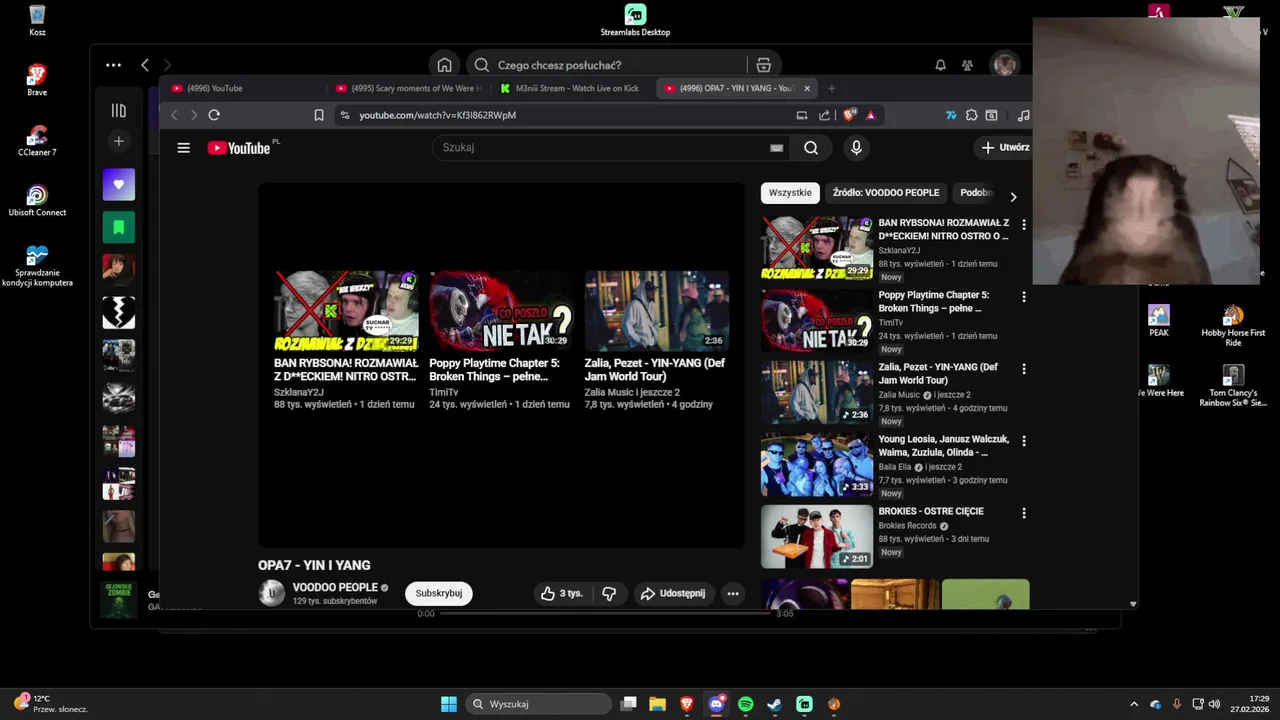This screenshot has width=1280, height=720.
Task: Close the OPA7 - YIN I YANG tab
Action: click(x=807, y=88)
